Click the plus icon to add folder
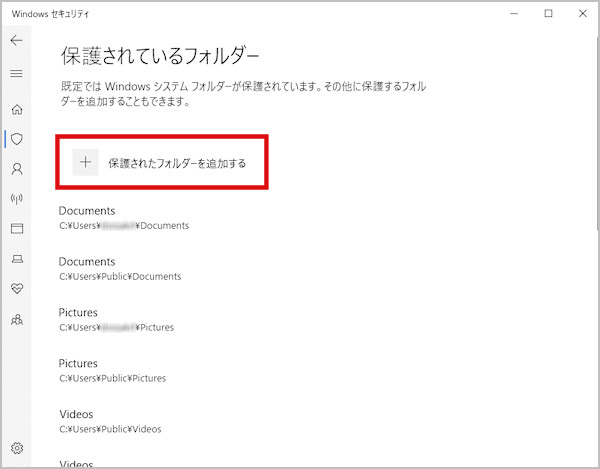Viewport: 600px width, 469px height. [x=85, y=162]
